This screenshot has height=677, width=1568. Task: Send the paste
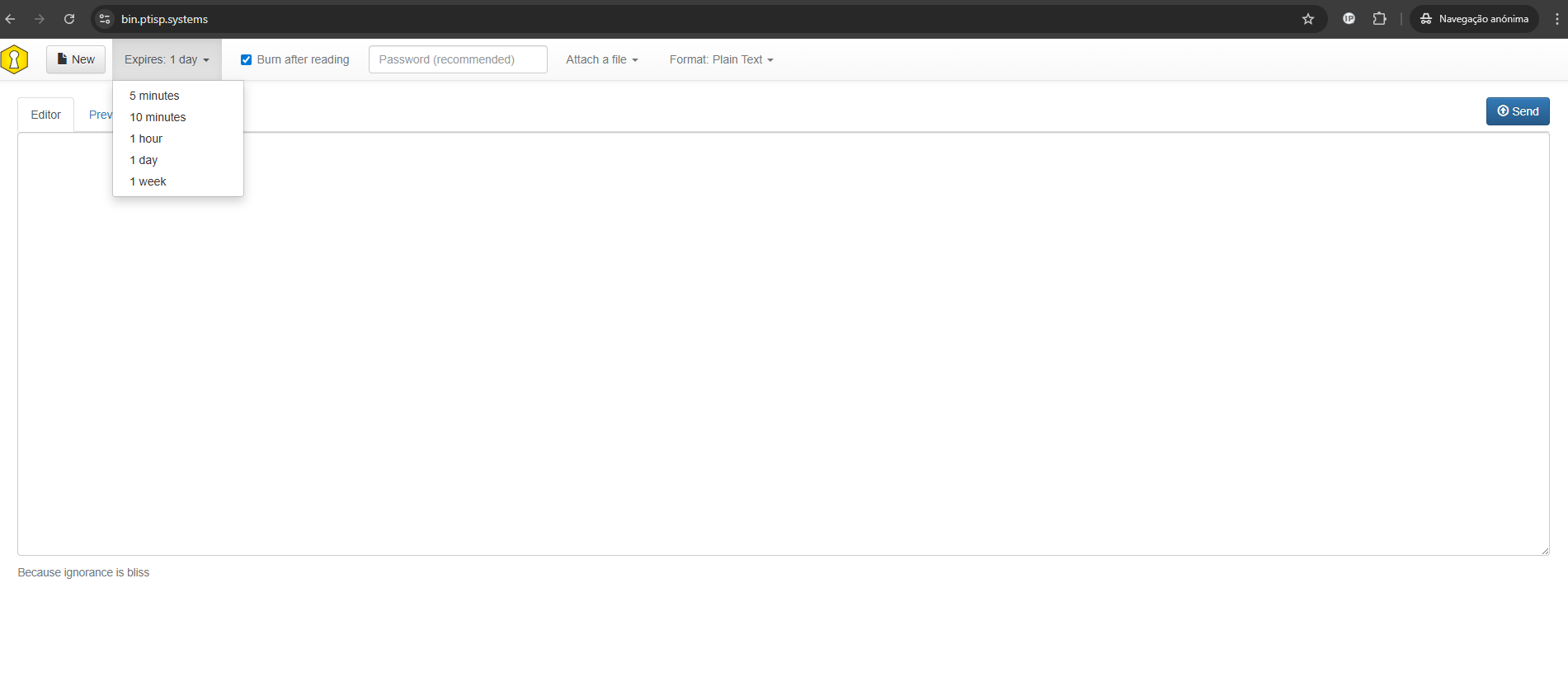[1518, 111]
